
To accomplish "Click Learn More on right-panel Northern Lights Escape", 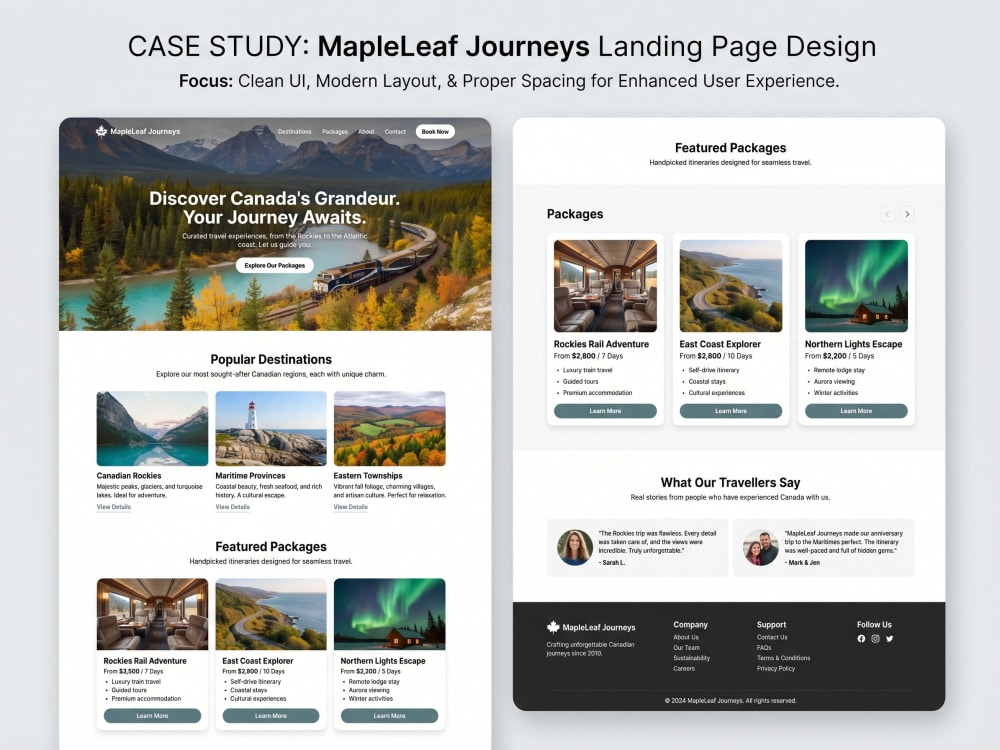I will click(x=856, y=411).
